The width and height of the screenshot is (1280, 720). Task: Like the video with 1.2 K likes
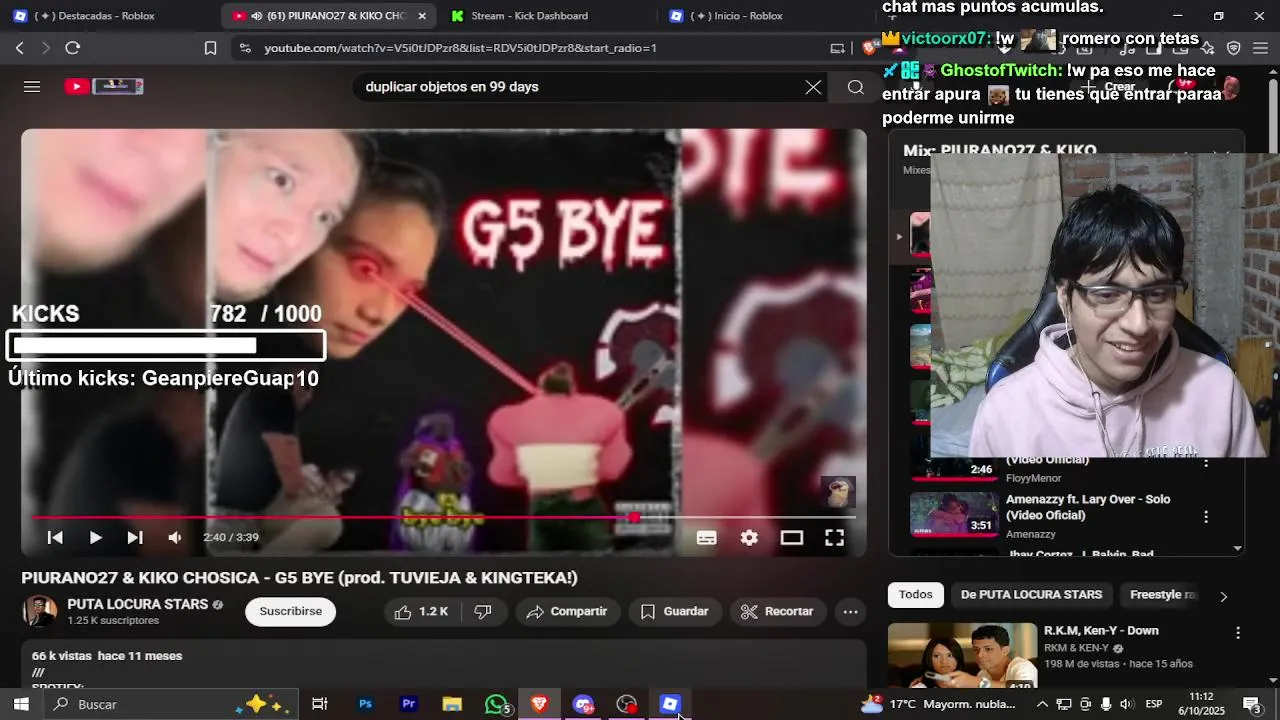(421, 612)
